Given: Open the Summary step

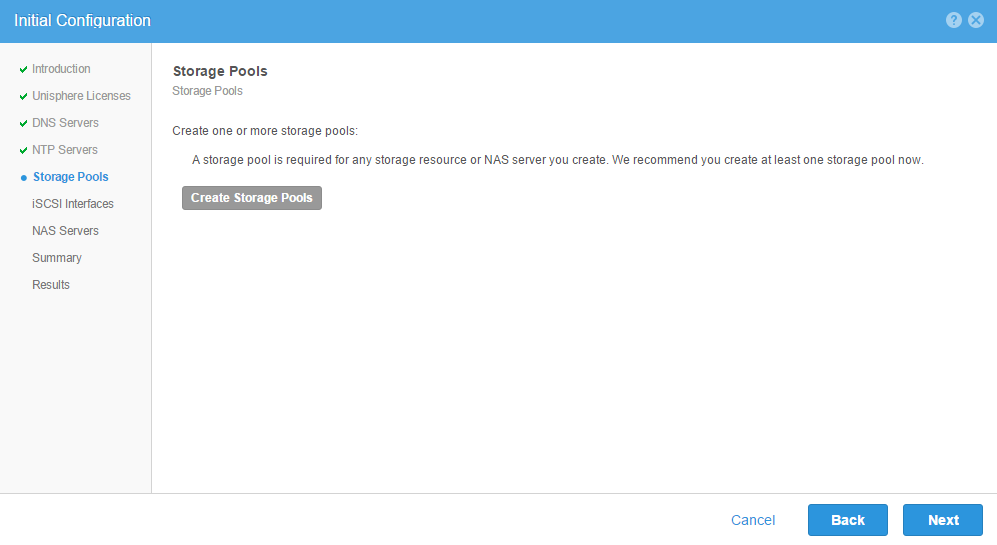Looking at the screenshot, I should 57,258.
